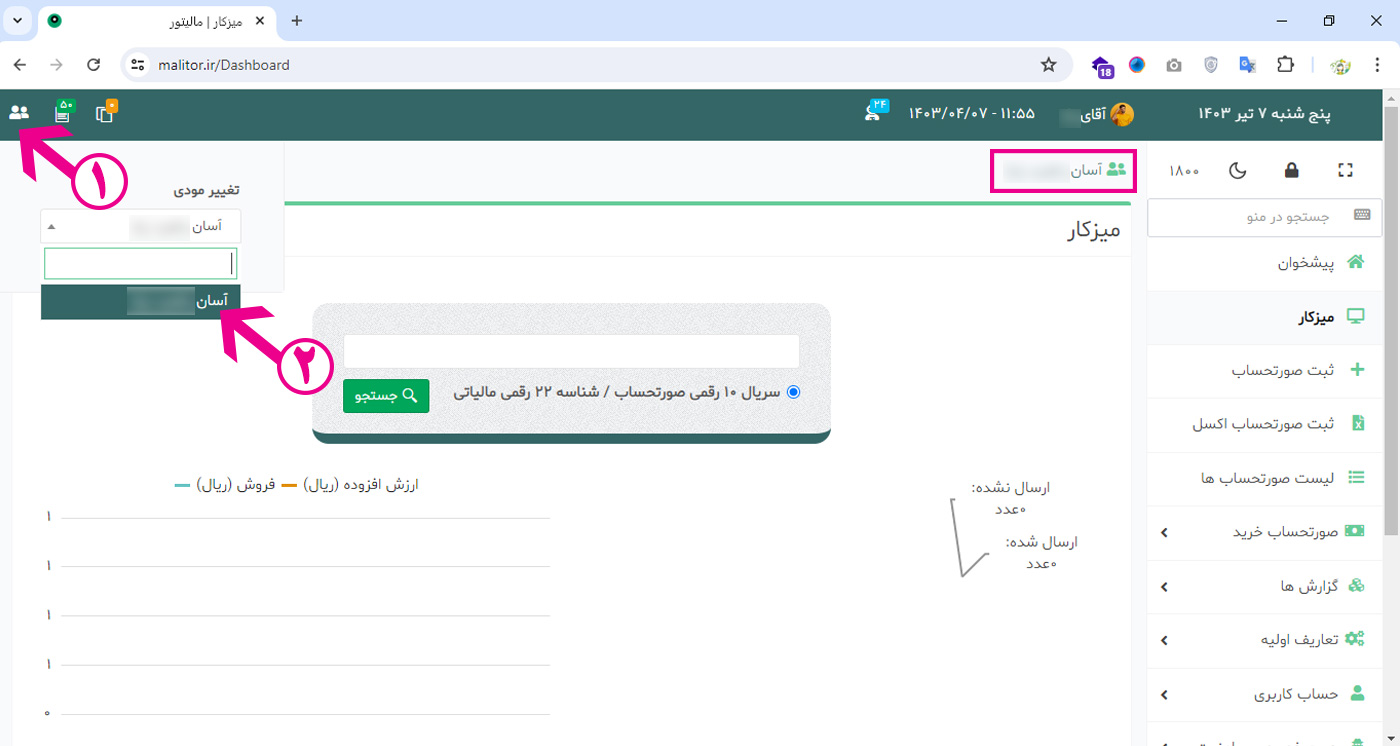Expand حساب کاربری submenu chevron
The image size is (1400, 746).
1164,694
